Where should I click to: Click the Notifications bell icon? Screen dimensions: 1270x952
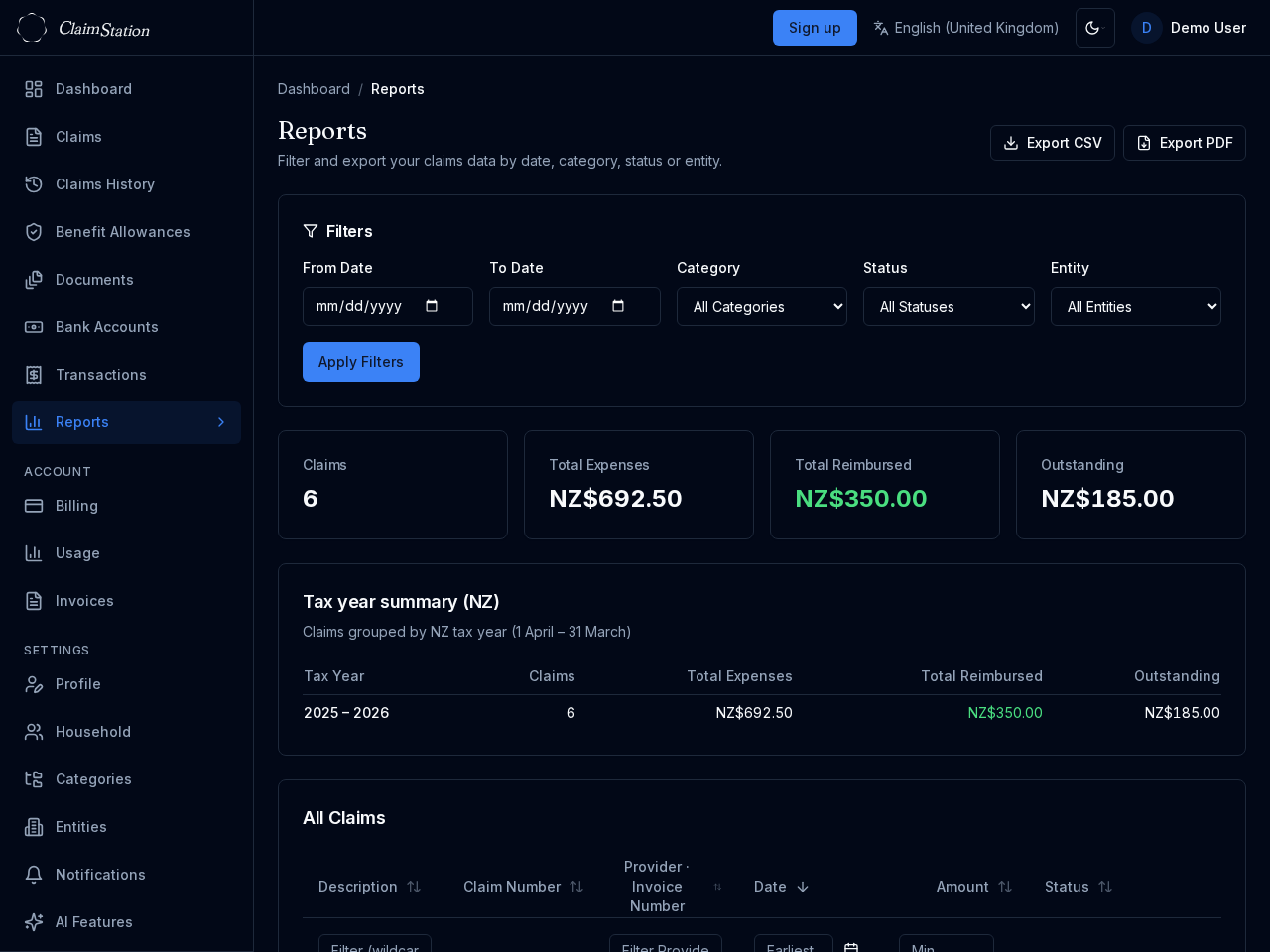click(34, 875)
